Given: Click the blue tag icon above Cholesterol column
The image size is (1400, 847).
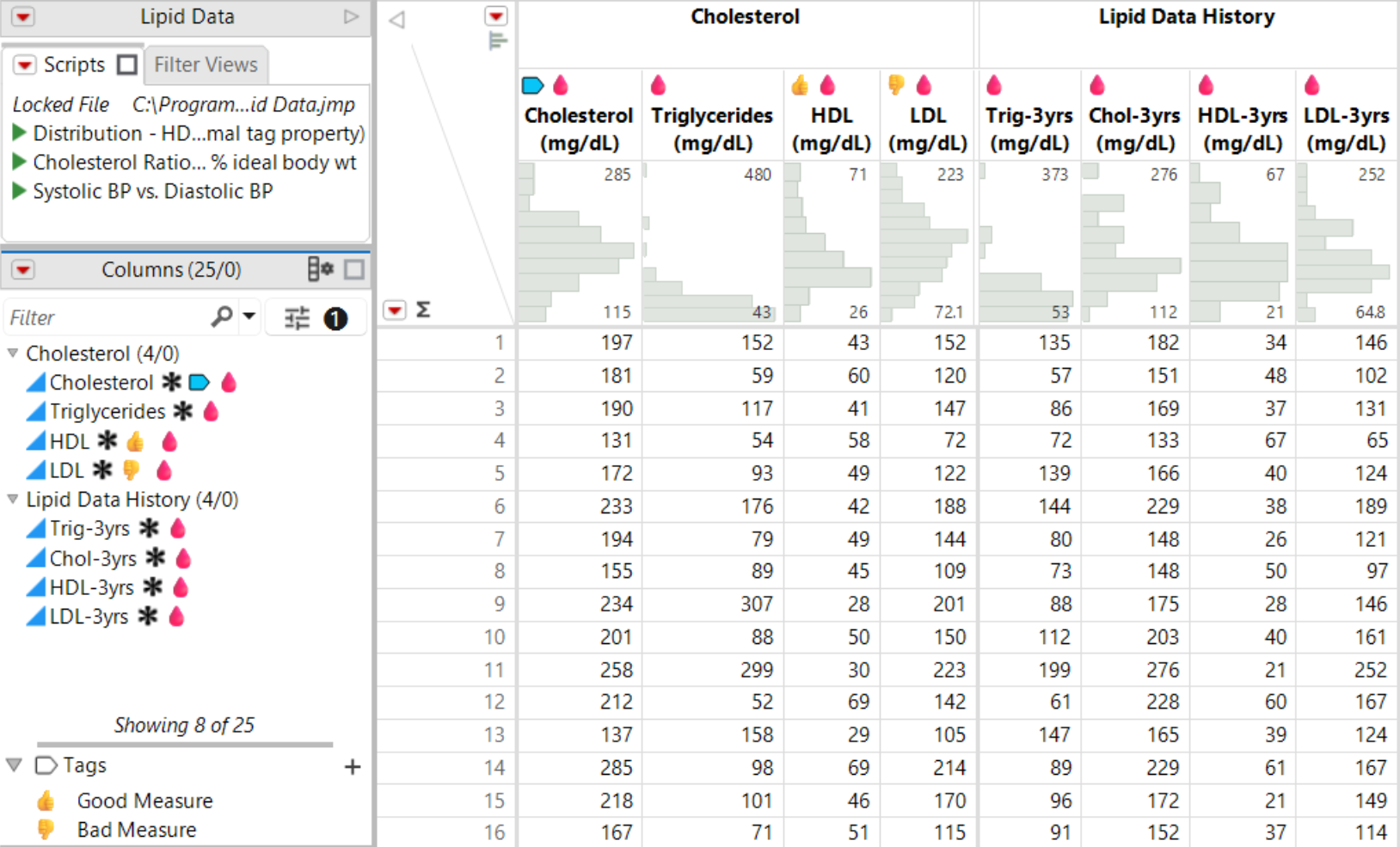Looking at the screenshot, I should [x=534, y=84].
